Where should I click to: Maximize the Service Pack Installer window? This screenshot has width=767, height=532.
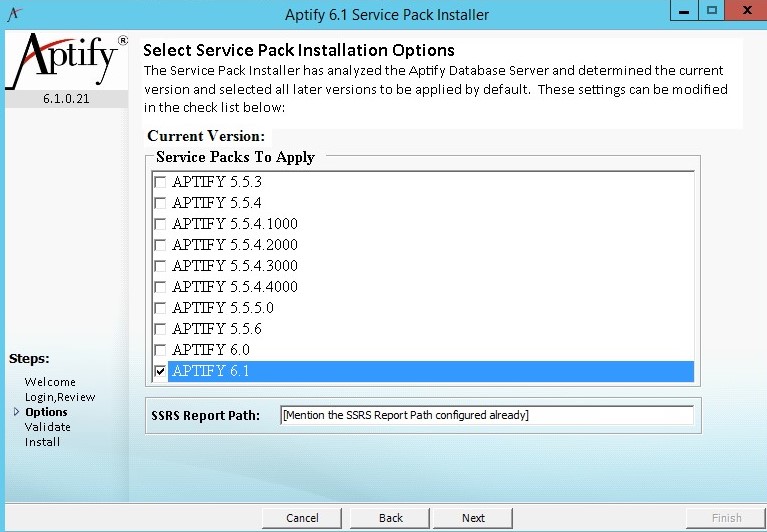[711, 11]
